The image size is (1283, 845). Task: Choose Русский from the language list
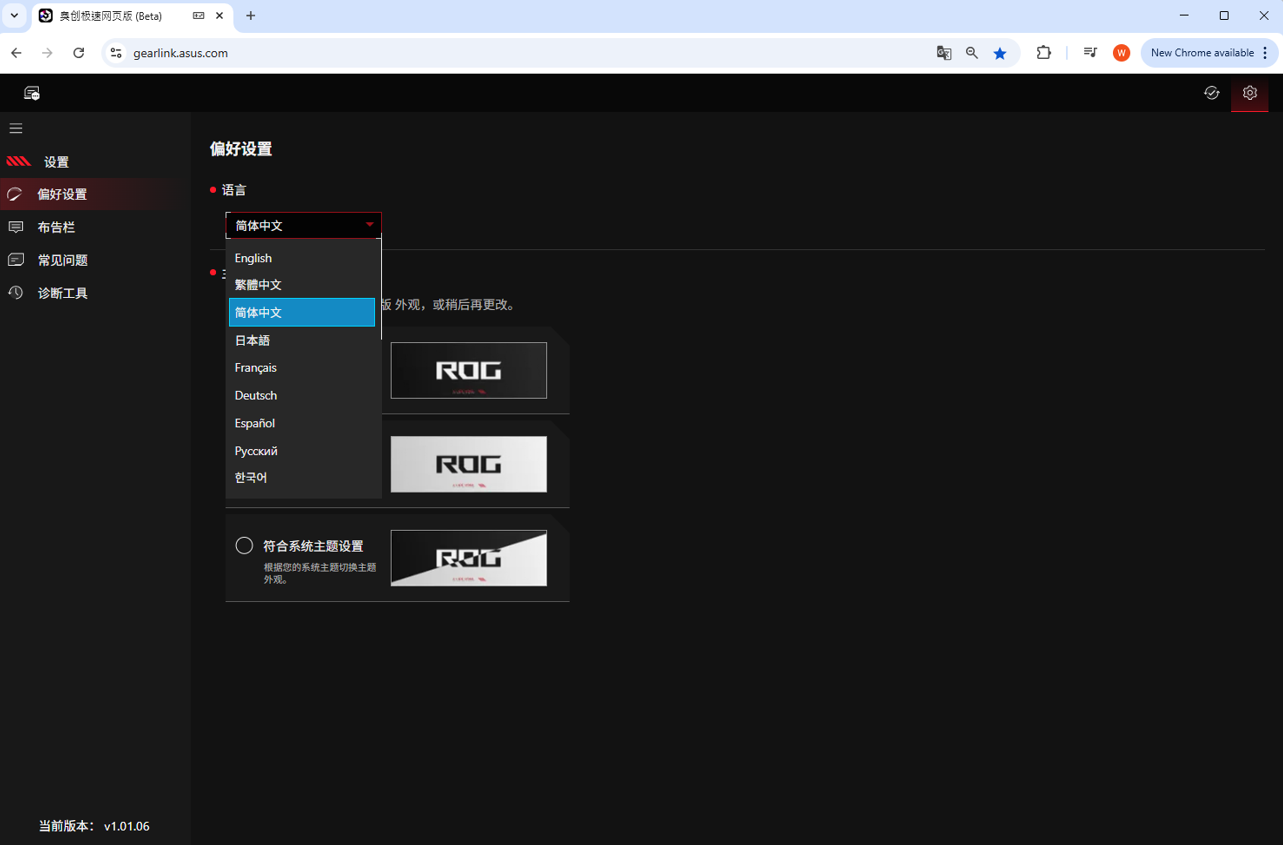click(302, 451)
